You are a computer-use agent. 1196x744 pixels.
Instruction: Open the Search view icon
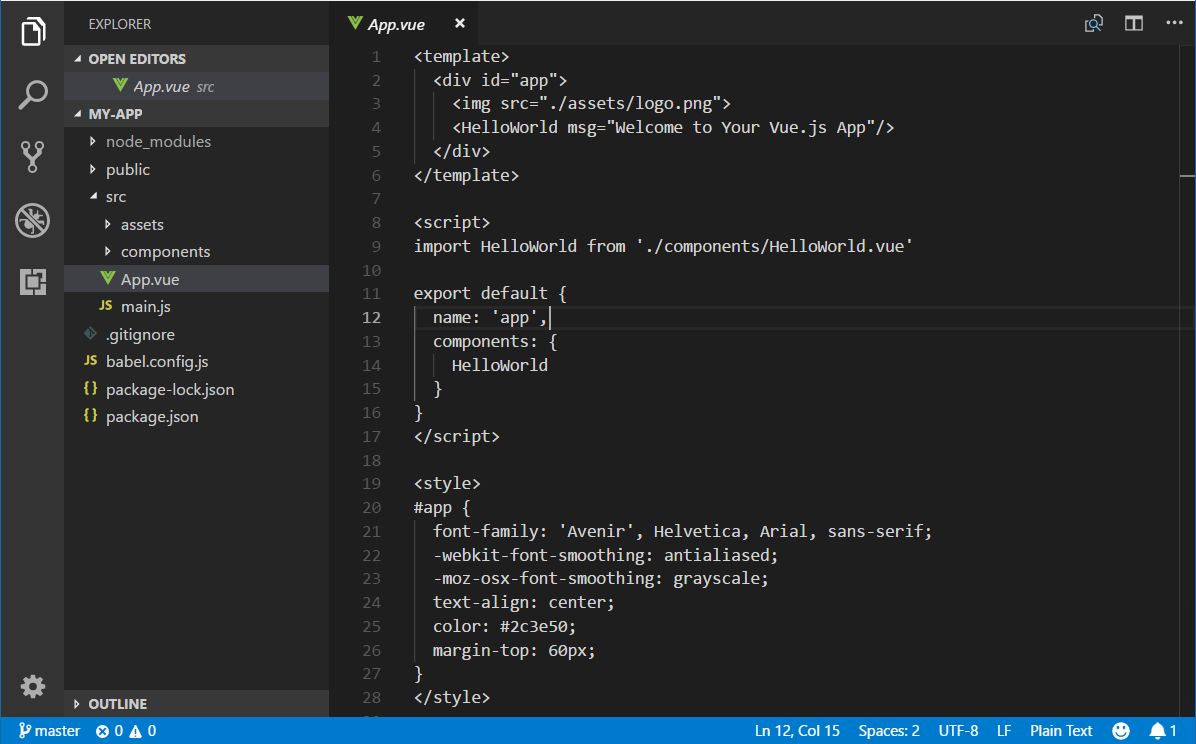click(x=32, y=95)
